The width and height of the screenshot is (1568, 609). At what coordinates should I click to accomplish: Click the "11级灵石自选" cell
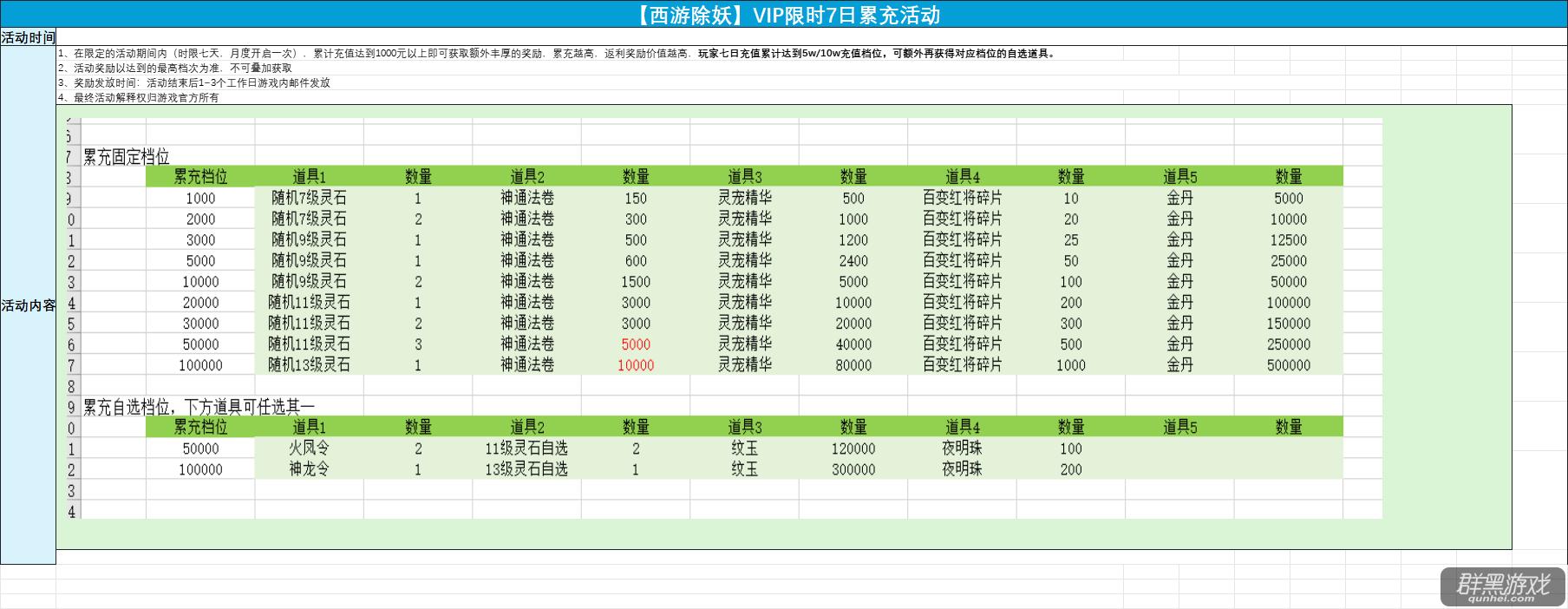[527, 448]
